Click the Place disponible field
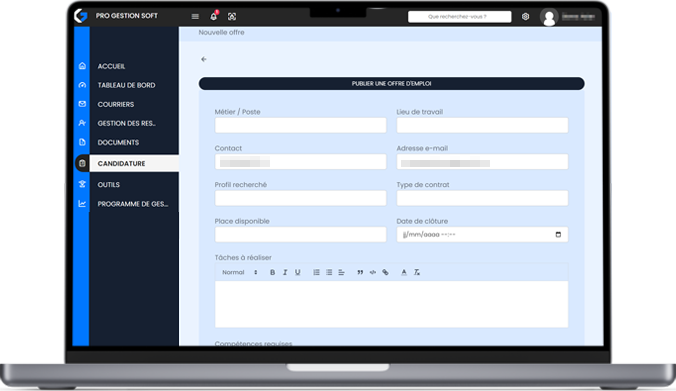This screenshot has height=391, width=676. (300, 235)
